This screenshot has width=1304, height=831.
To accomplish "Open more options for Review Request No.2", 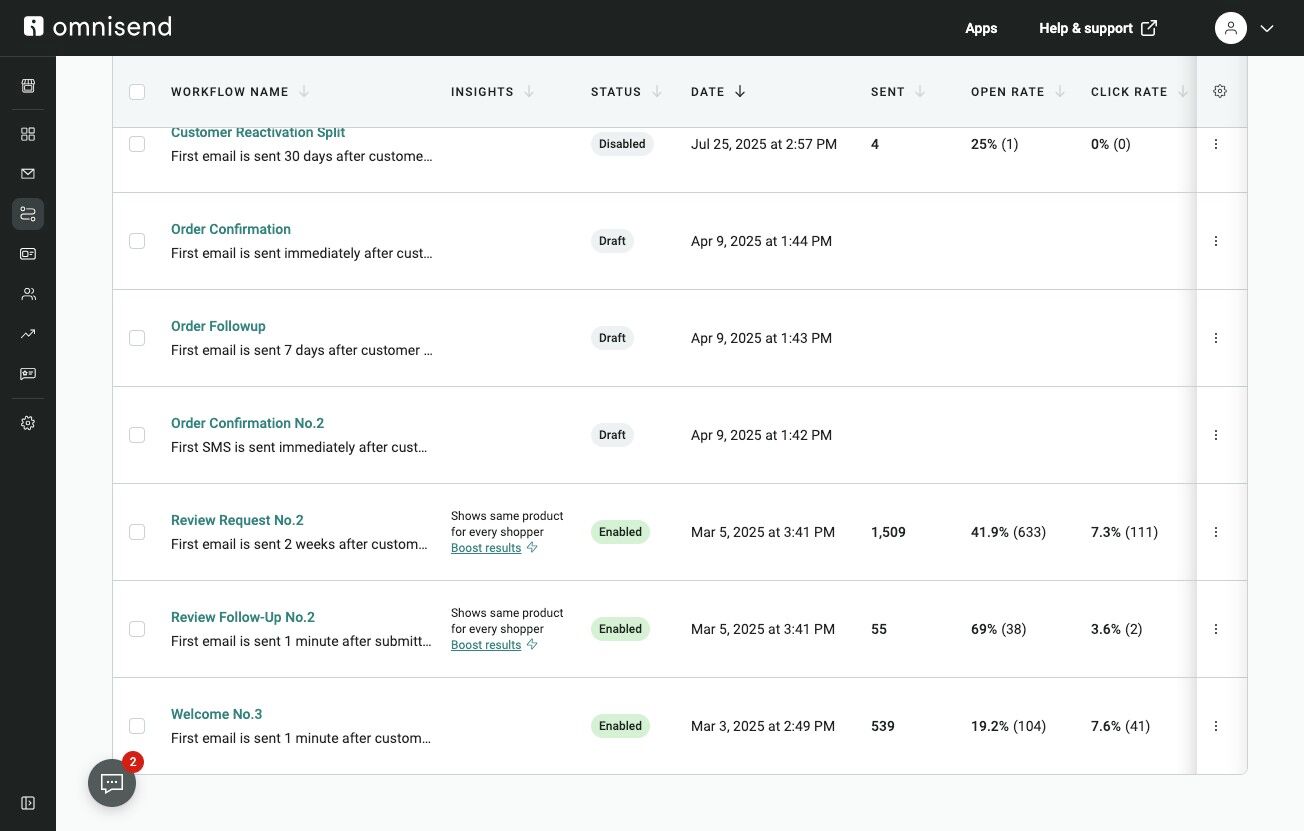I will pyautogui.click(x=1216, y=532).
